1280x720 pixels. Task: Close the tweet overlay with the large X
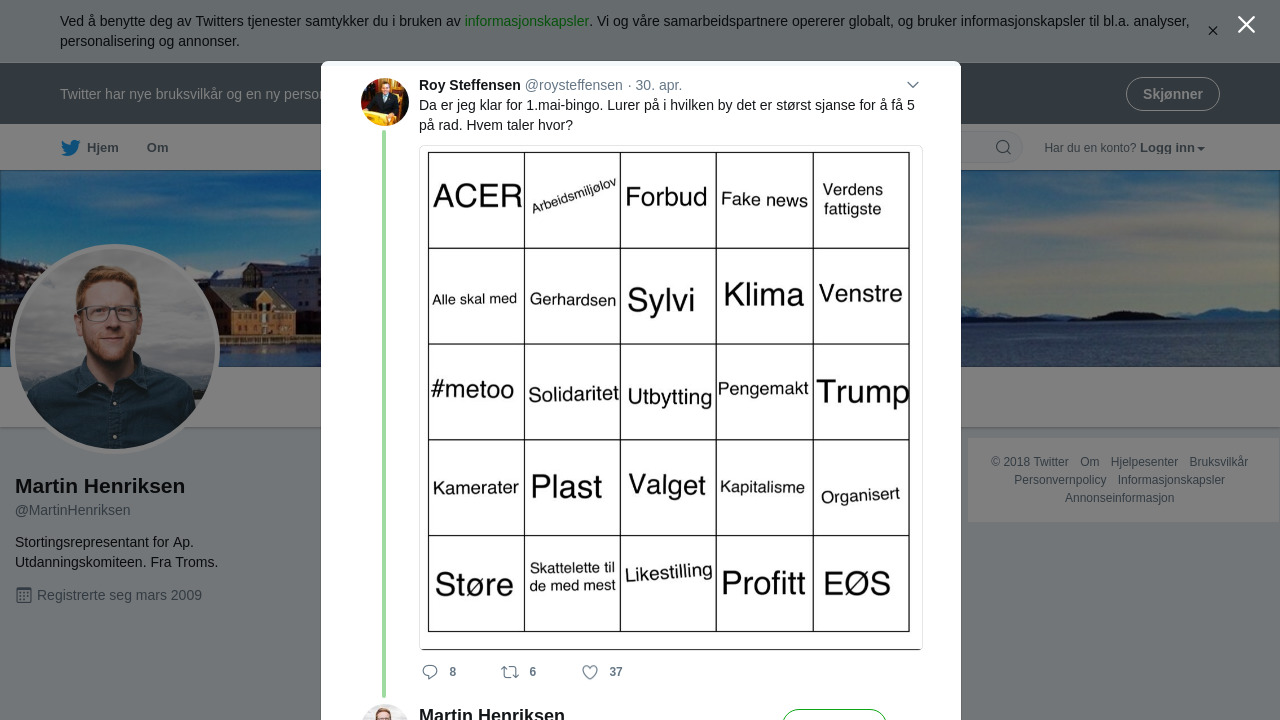tap(1246, 25)
